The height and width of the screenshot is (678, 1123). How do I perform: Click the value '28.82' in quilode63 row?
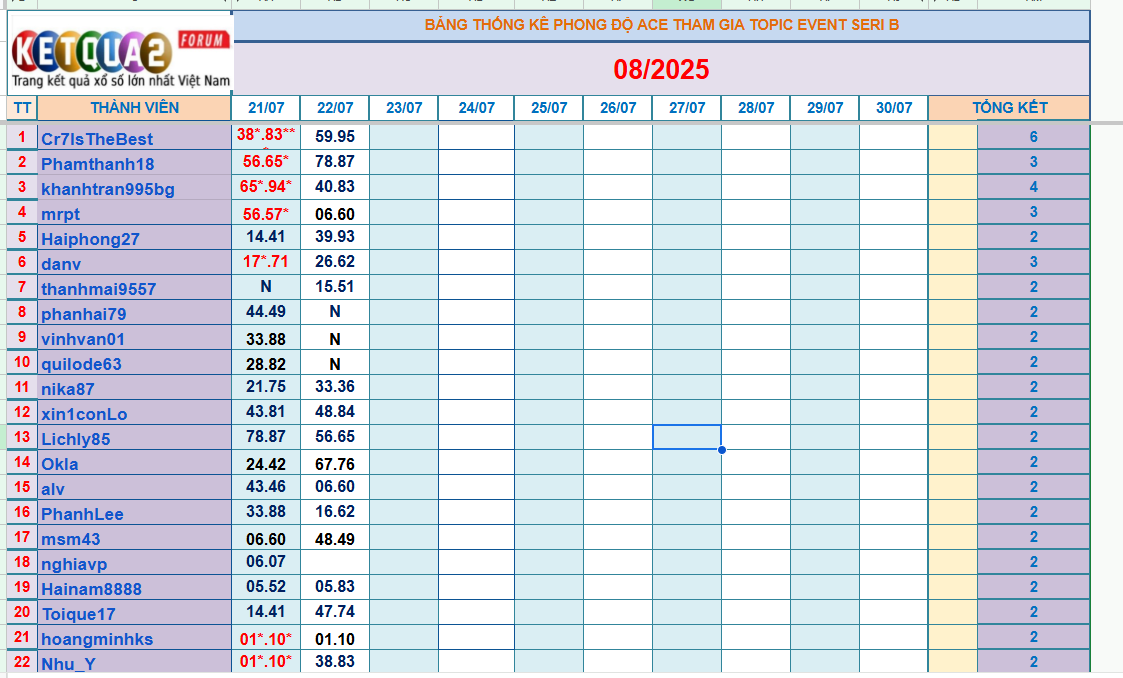point(266,364)
